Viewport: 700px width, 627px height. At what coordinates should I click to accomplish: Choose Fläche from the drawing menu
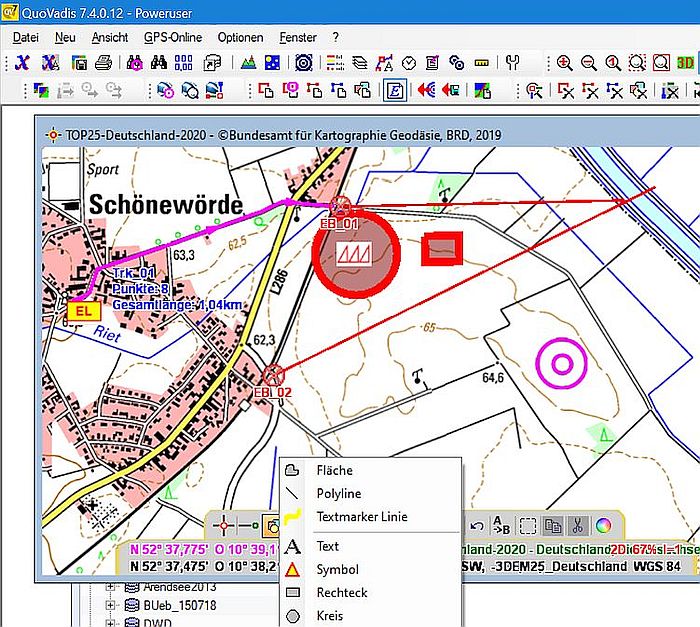click(371, 470)
